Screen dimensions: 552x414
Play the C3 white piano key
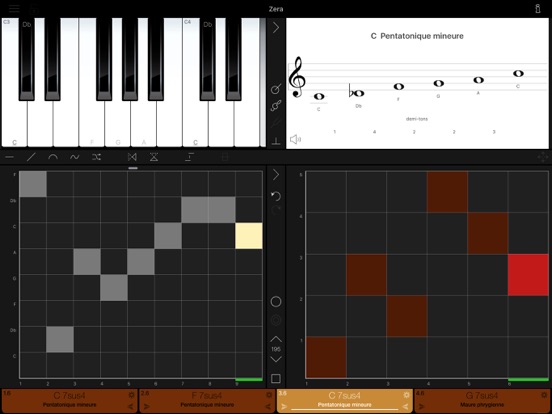(x=14, y=123)
